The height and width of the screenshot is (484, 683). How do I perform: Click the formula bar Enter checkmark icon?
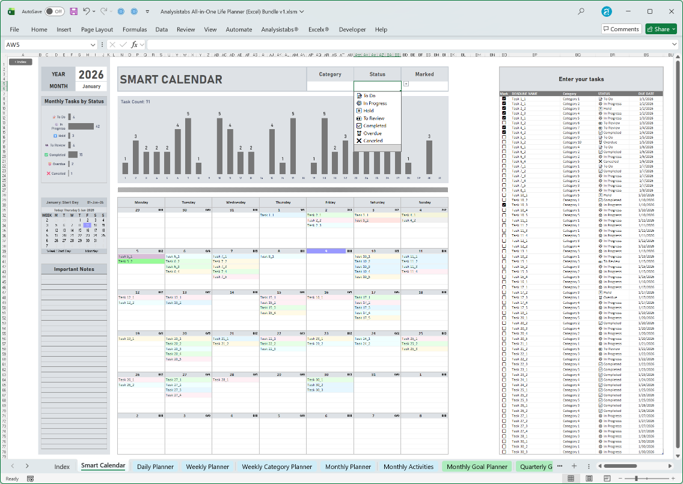[123, 44]
